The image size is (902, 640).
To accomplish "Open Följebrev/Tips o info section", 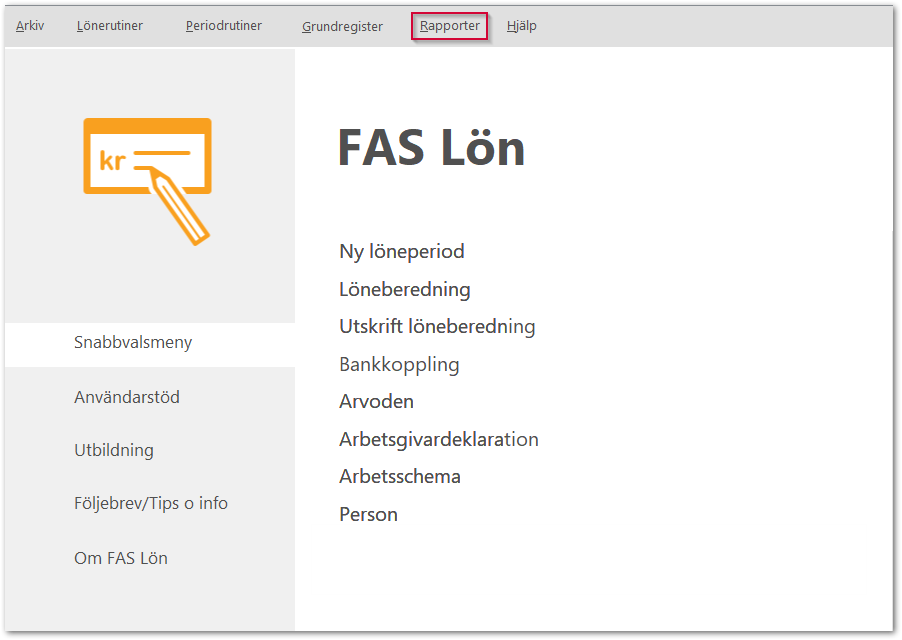I will click(x=151, y=504).
